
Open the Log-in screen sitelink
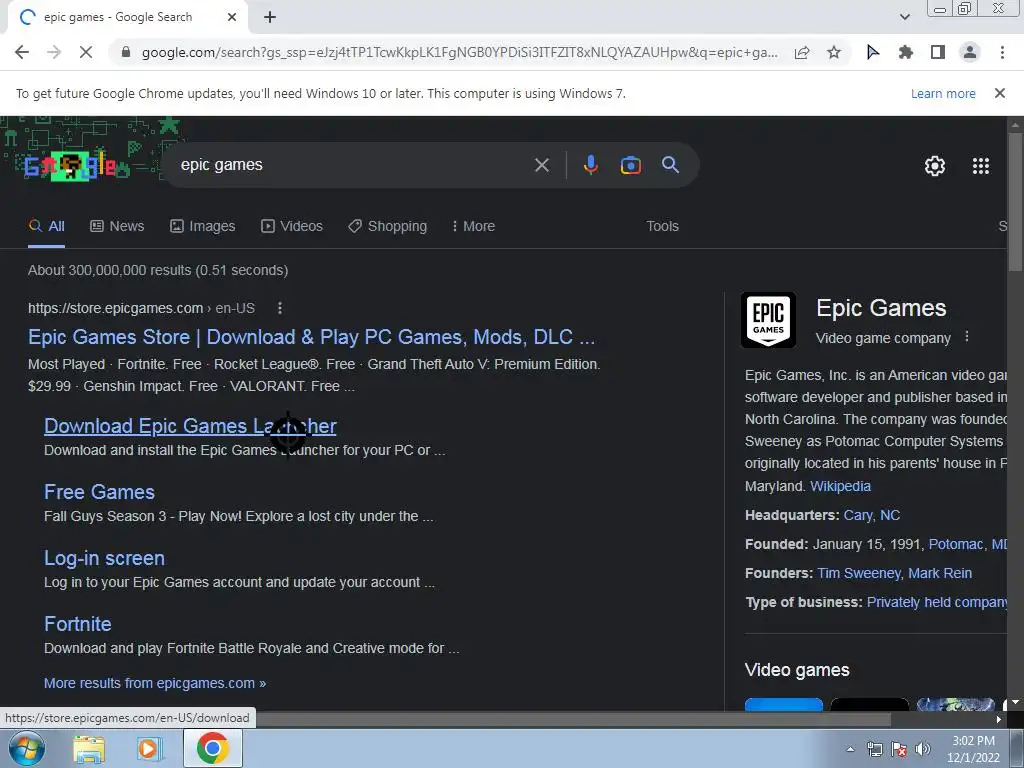(x=104, y=558)
